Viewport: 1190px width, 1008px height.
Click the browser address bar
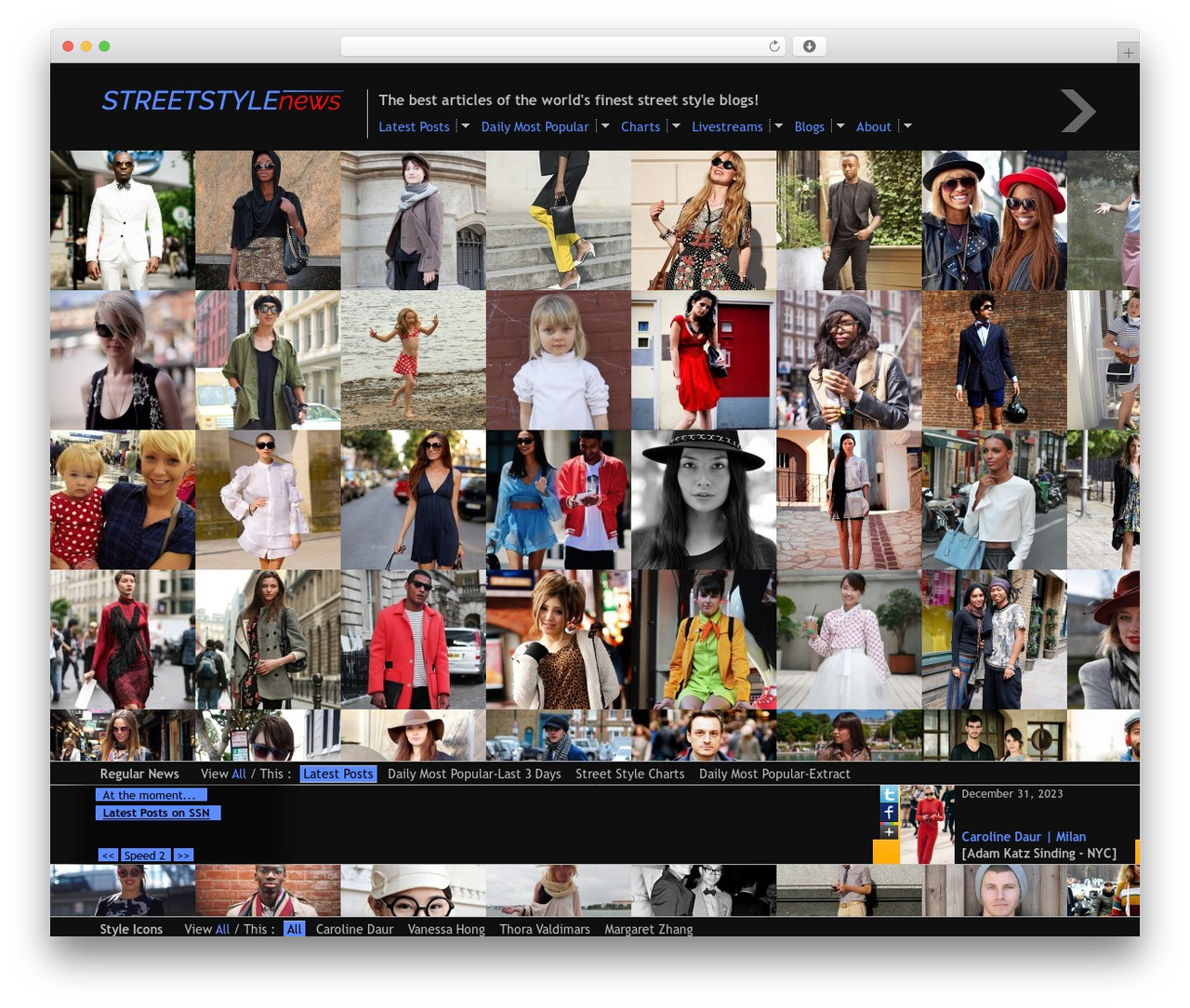pos(562,46)
